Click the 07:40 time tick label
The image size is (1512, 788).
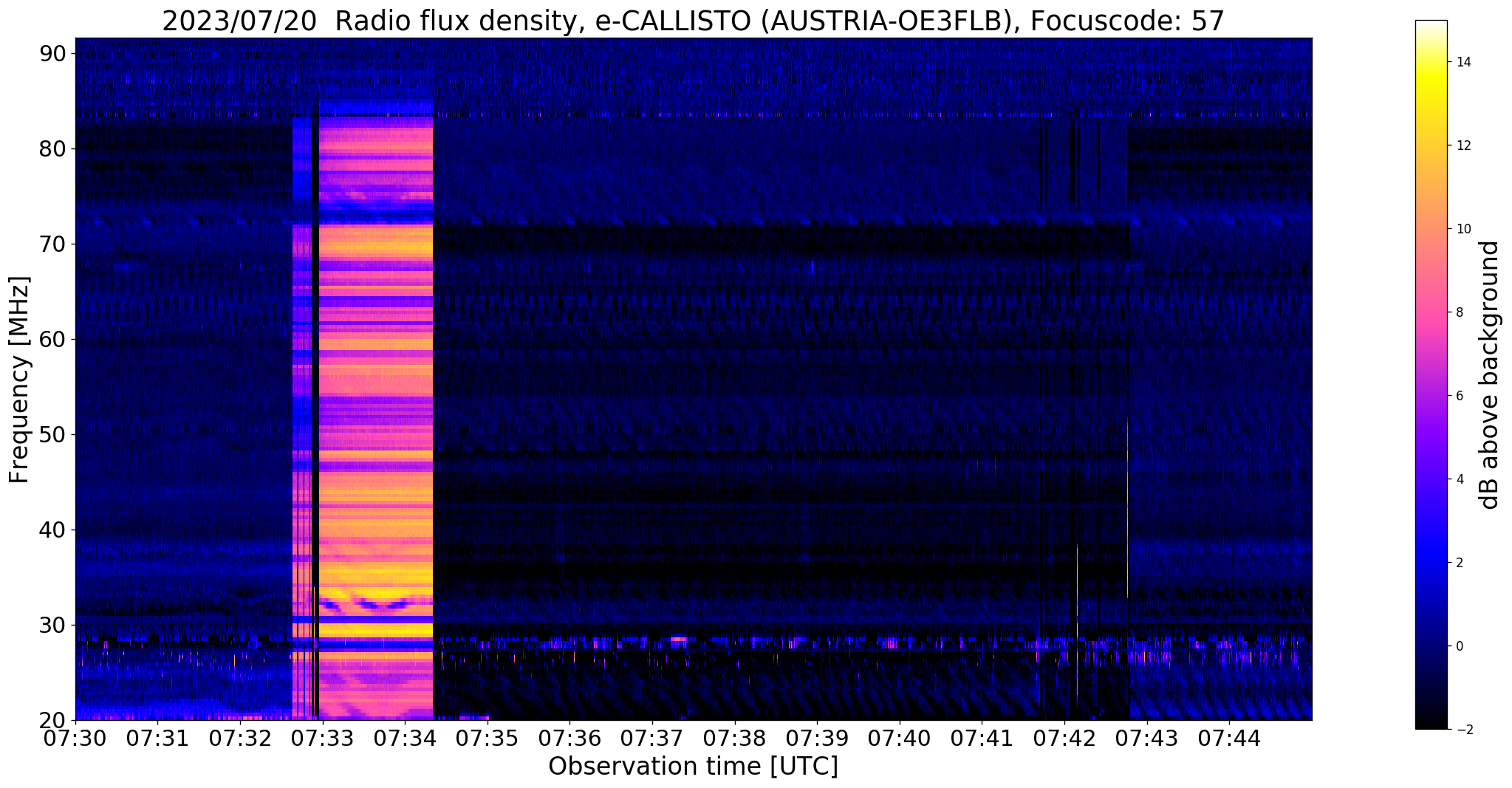click(900, 739)
